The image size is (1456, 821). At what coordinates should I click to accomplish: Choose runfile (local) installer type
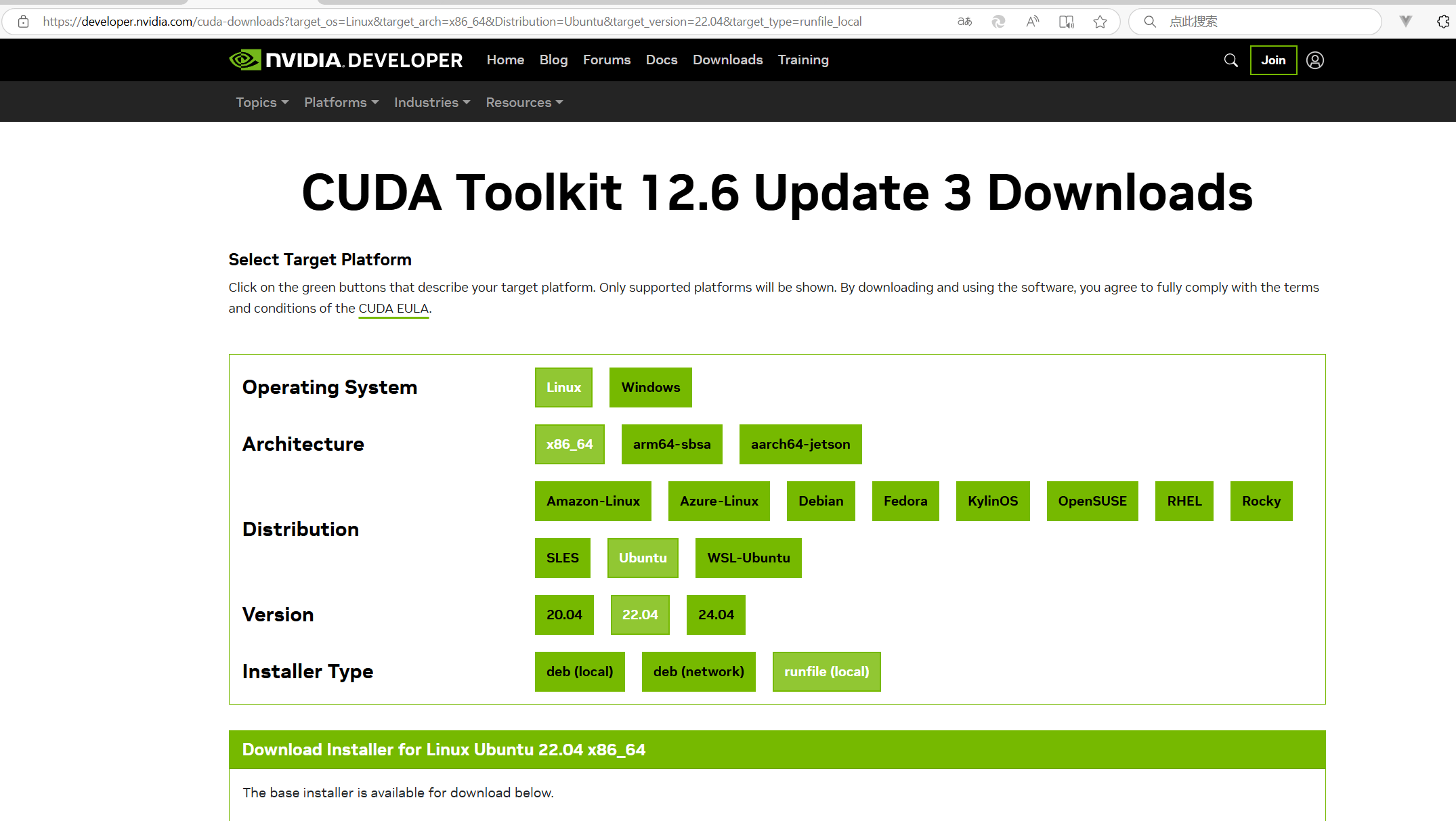pyautogui.click(x=827, y=671)
